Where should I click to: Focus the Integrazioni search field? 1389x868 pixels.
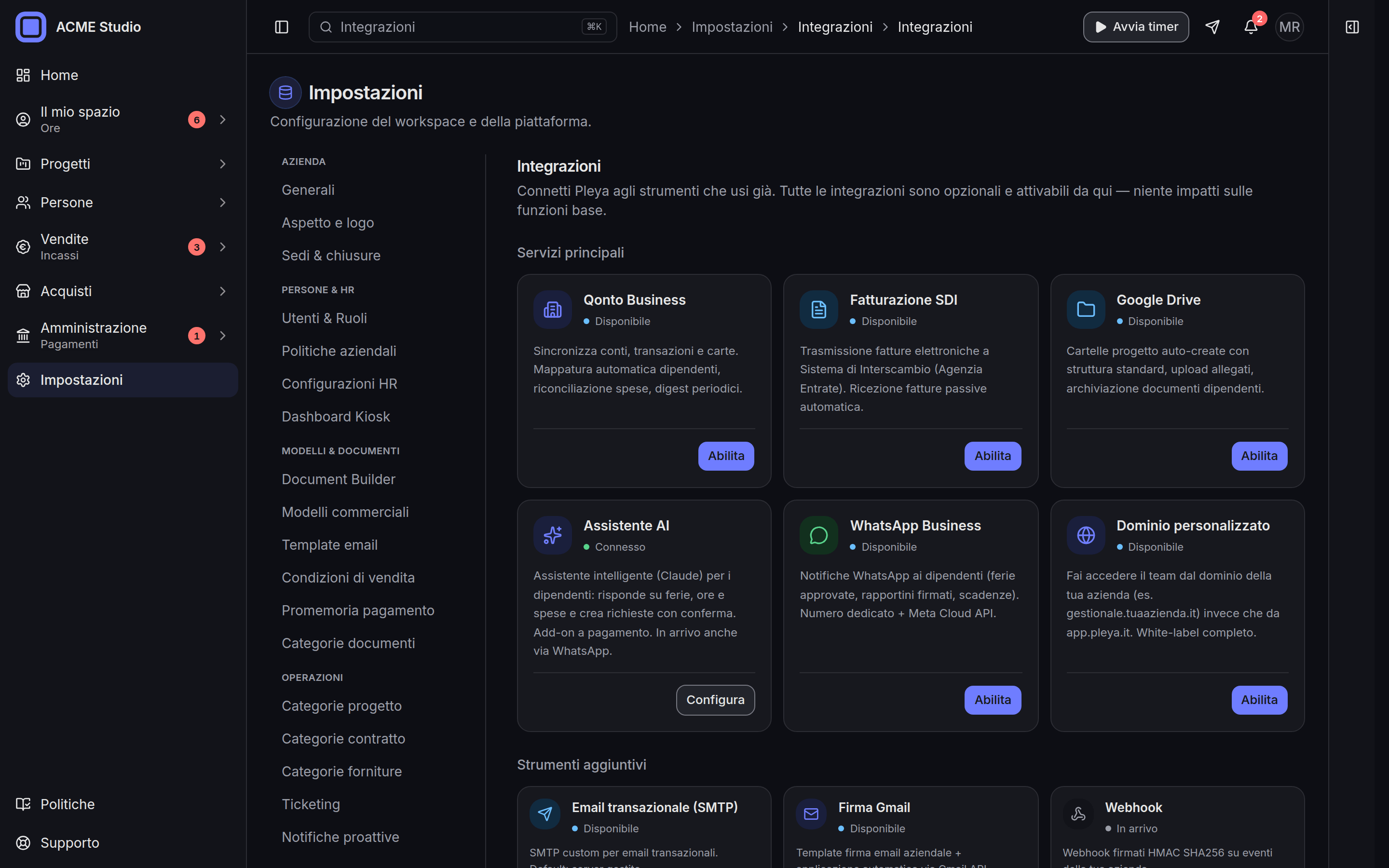[463, 27]
